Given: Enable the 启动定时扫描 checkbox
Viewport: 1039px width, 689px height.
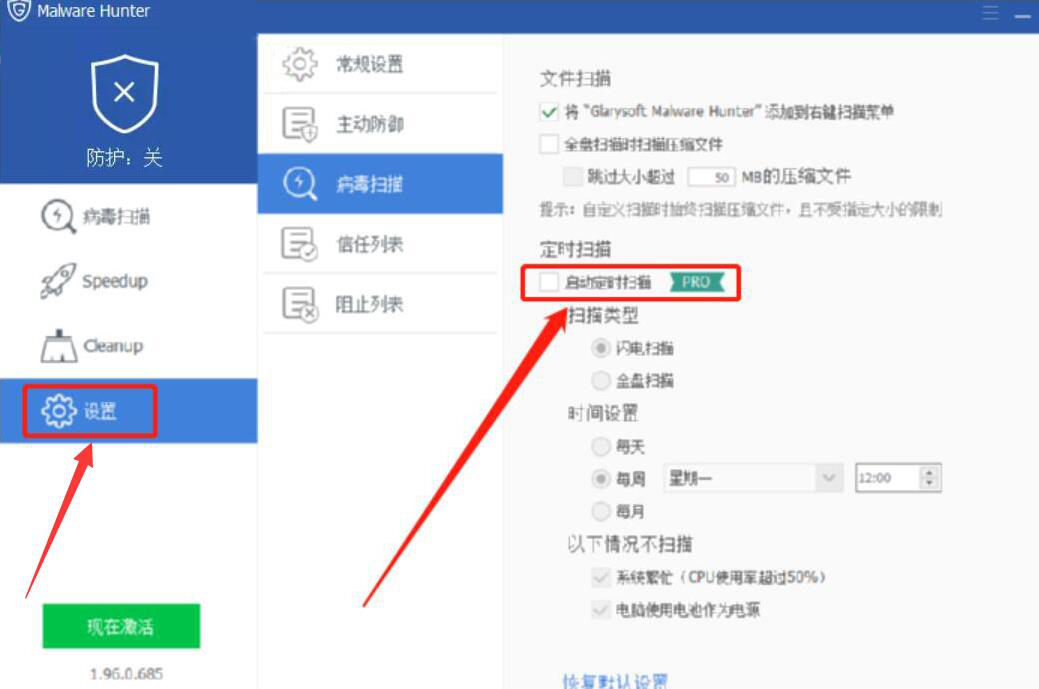Looking at the screenshot, I should (x=549, y=282).
